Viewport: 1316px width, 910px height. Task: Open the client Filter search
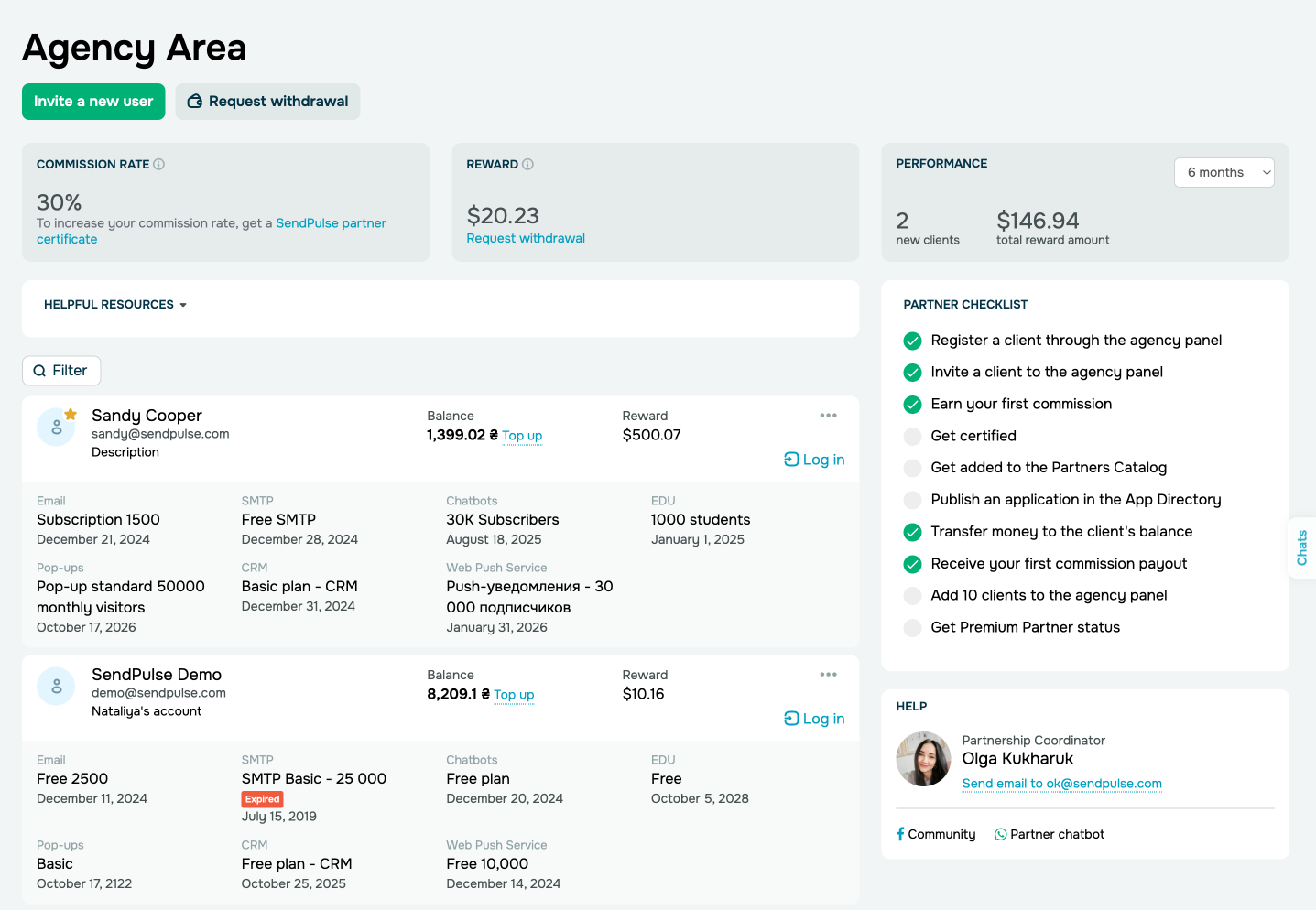pyautogui.click(x=61, y=371)
